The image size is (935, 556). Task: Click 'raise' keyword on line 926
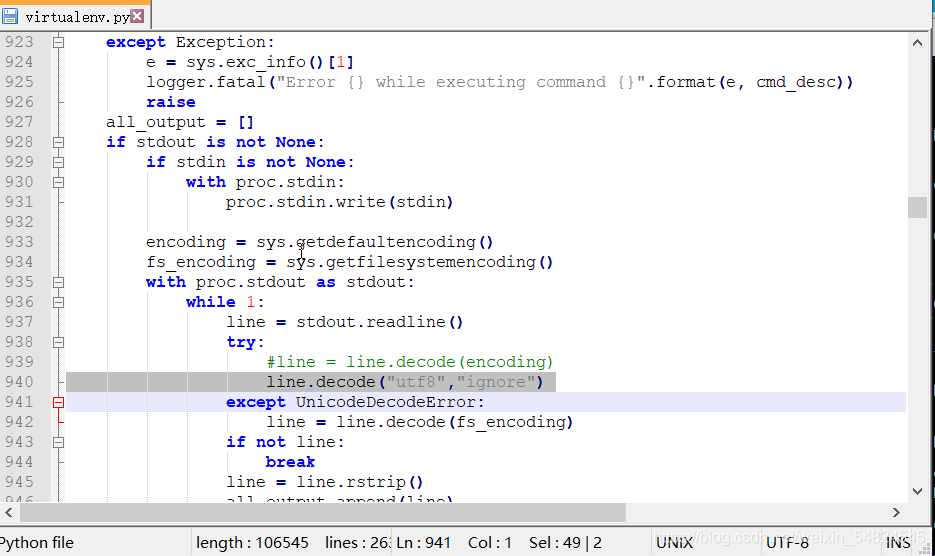(x=171, y=102)
